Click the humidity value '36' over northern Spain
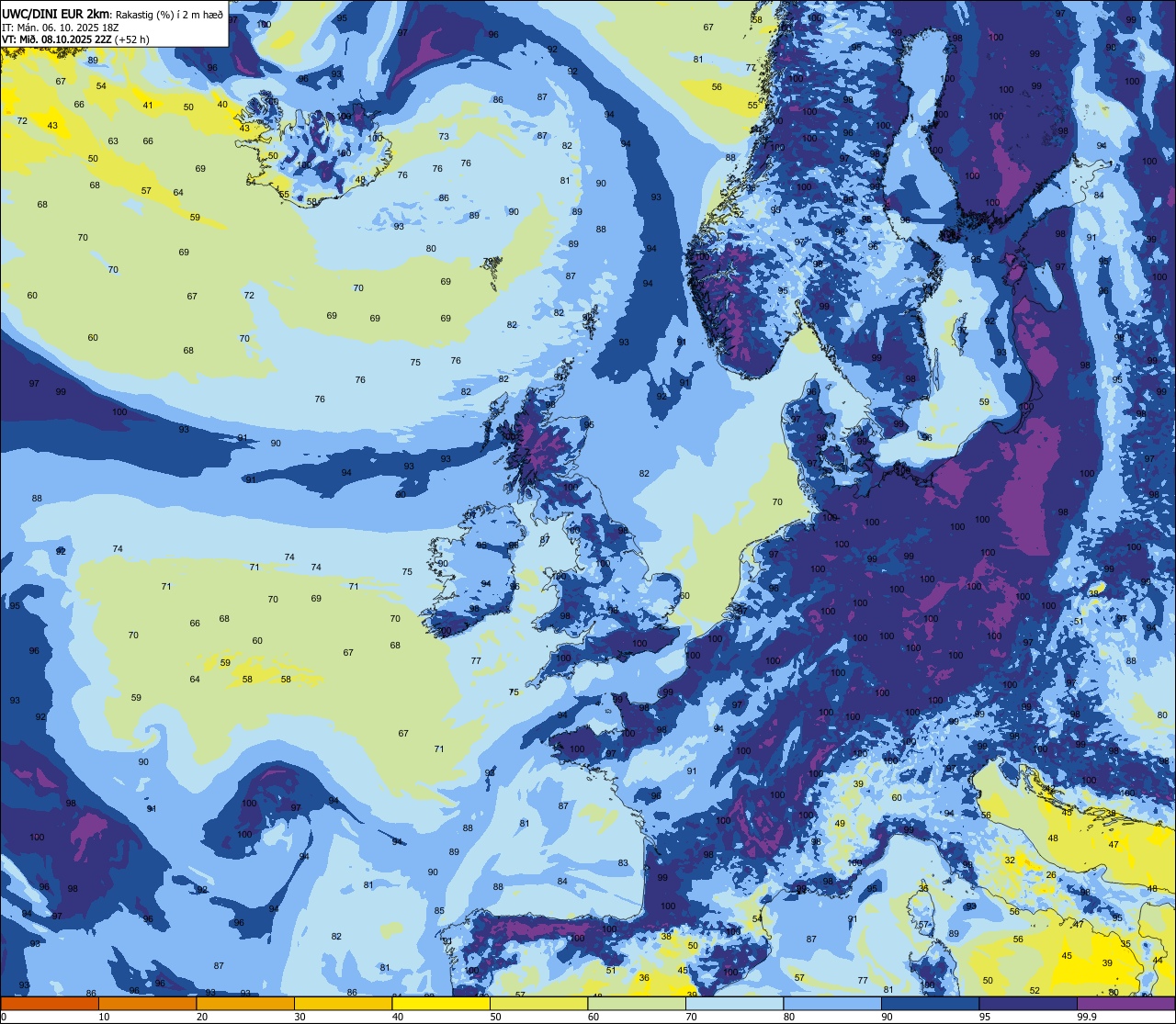1176x1024 pixels. click(644, 978)
